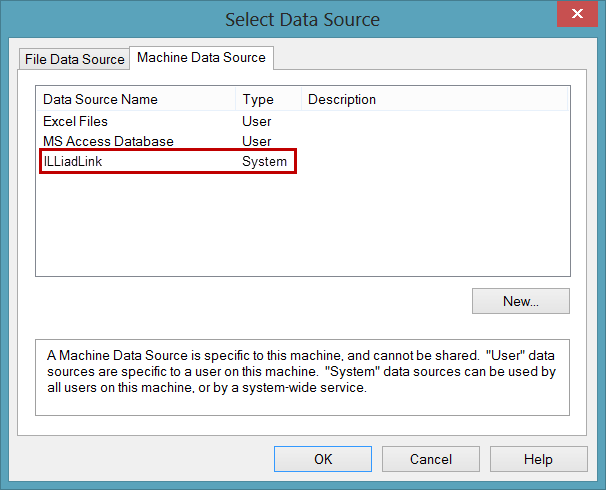Click User type beside MS Access Database
This screenshot has width=606, height=490.
(257, 141)
